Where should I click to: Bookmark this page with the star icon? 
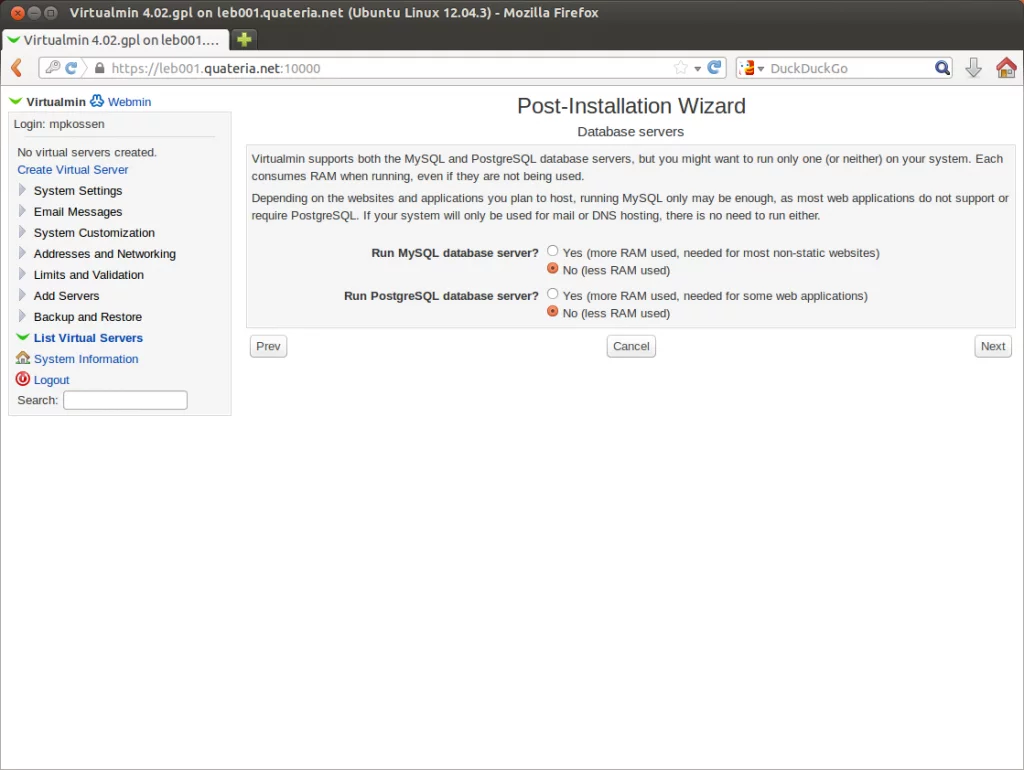click(680, 67)
